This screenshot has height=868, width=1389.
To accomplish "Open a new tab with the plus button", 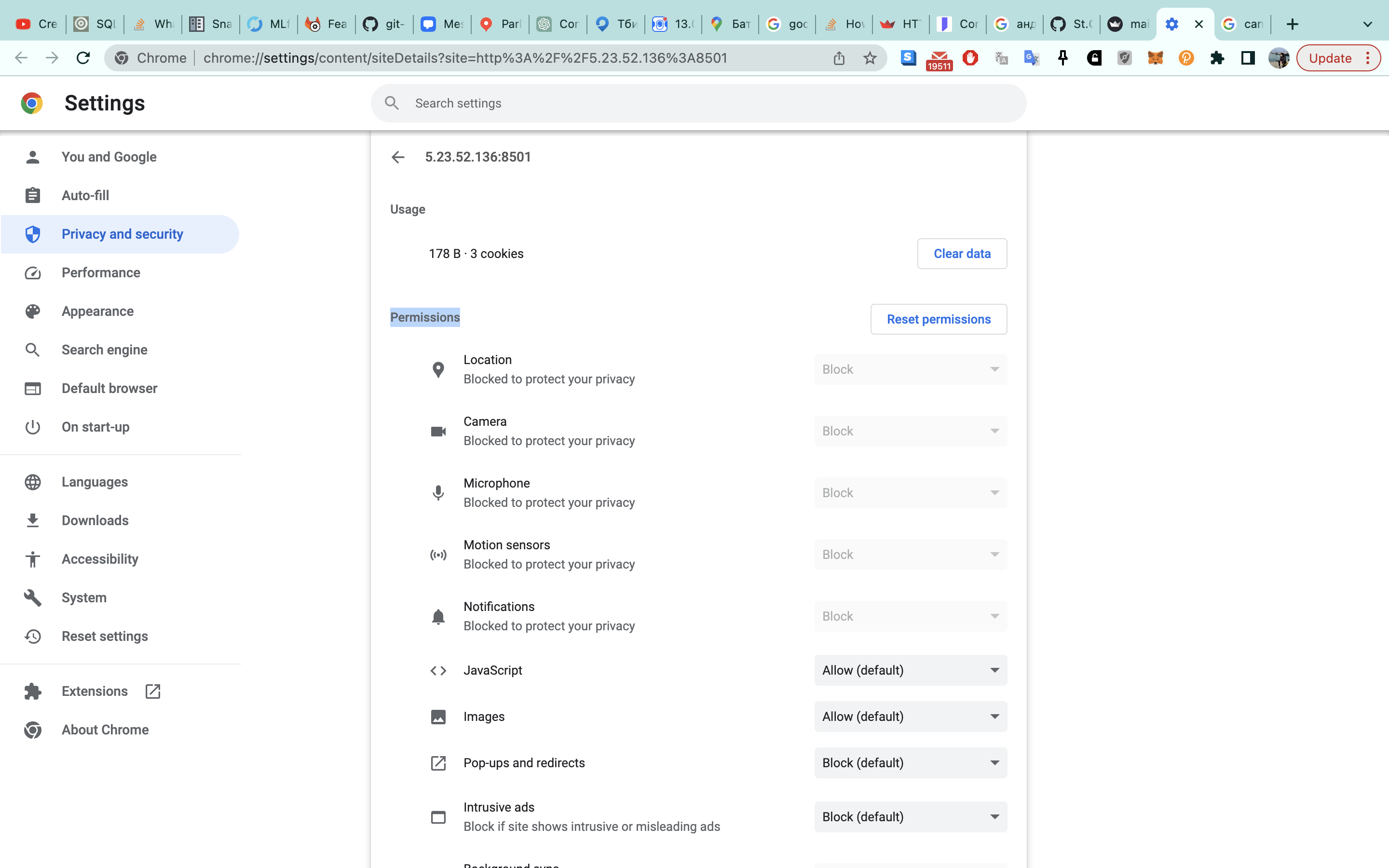I will [1292, 24].
